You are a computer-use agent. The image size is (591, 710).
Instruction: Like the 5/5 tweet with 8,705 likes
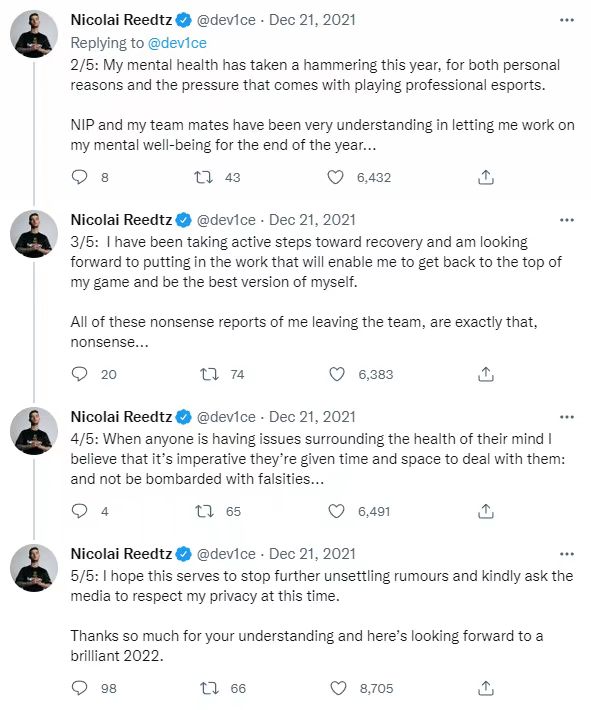(338, 688)
